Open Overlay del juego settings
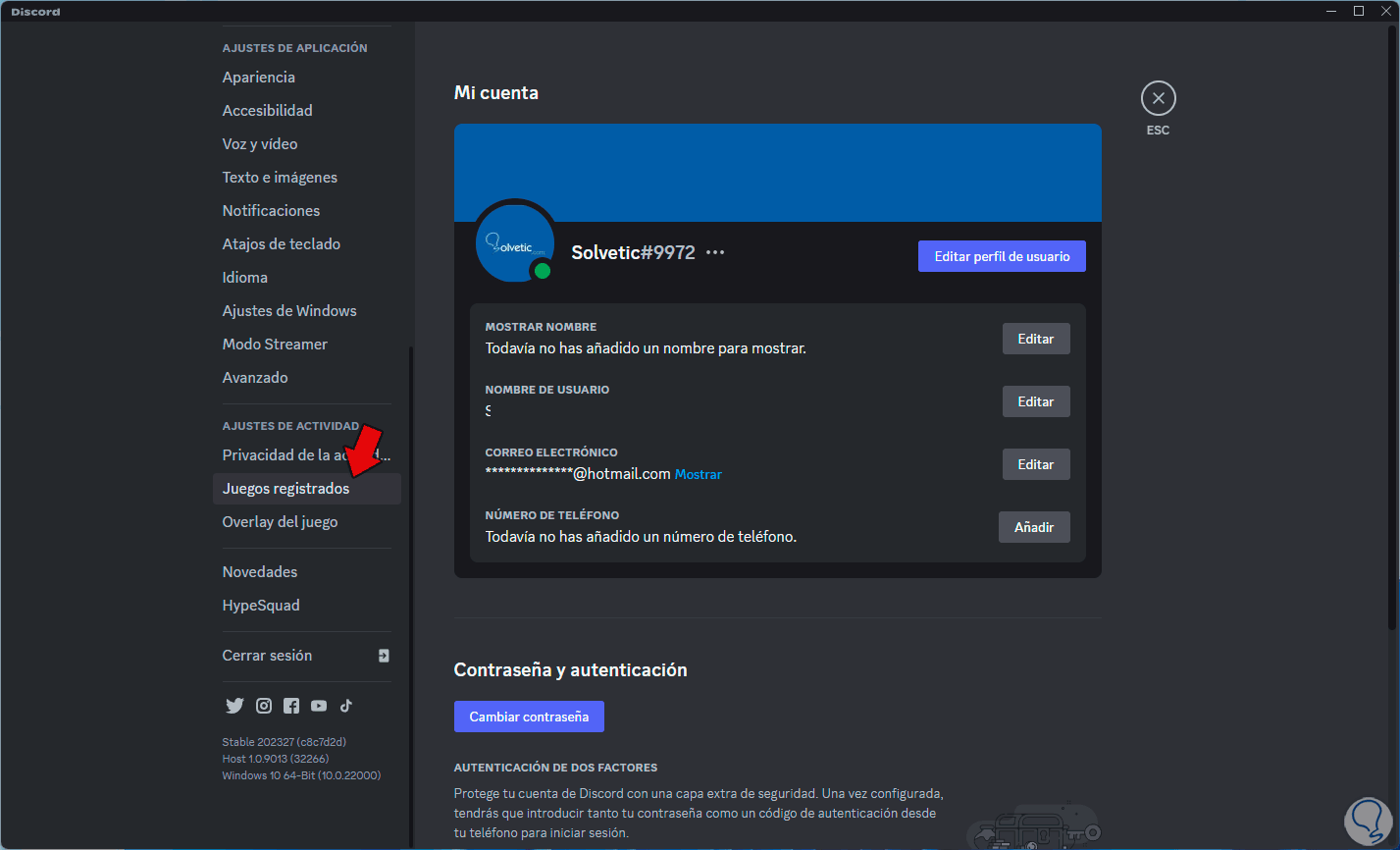 pyautogui.click(x=307, y=522)
